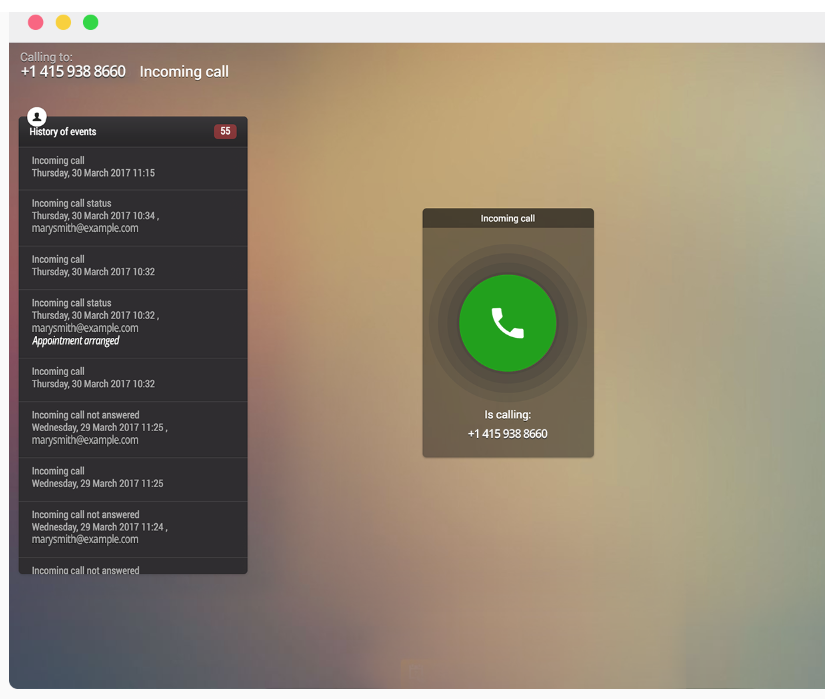Click the Incoming call status heading at top
The height and width of the screenshot is (699, 825).
click(184, 72)
